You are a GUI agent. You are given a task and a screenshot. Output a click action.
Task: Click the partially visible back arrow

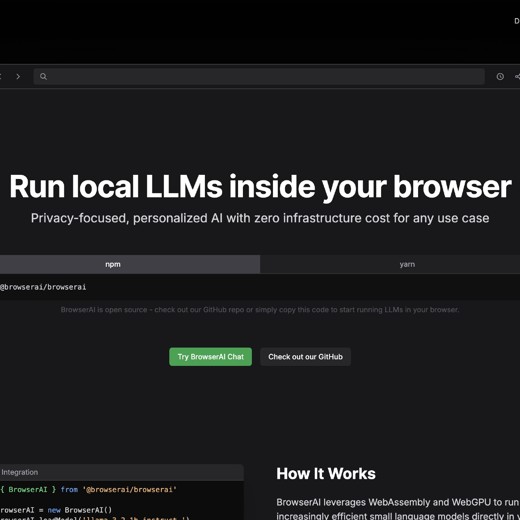click(x=1, y=77)
